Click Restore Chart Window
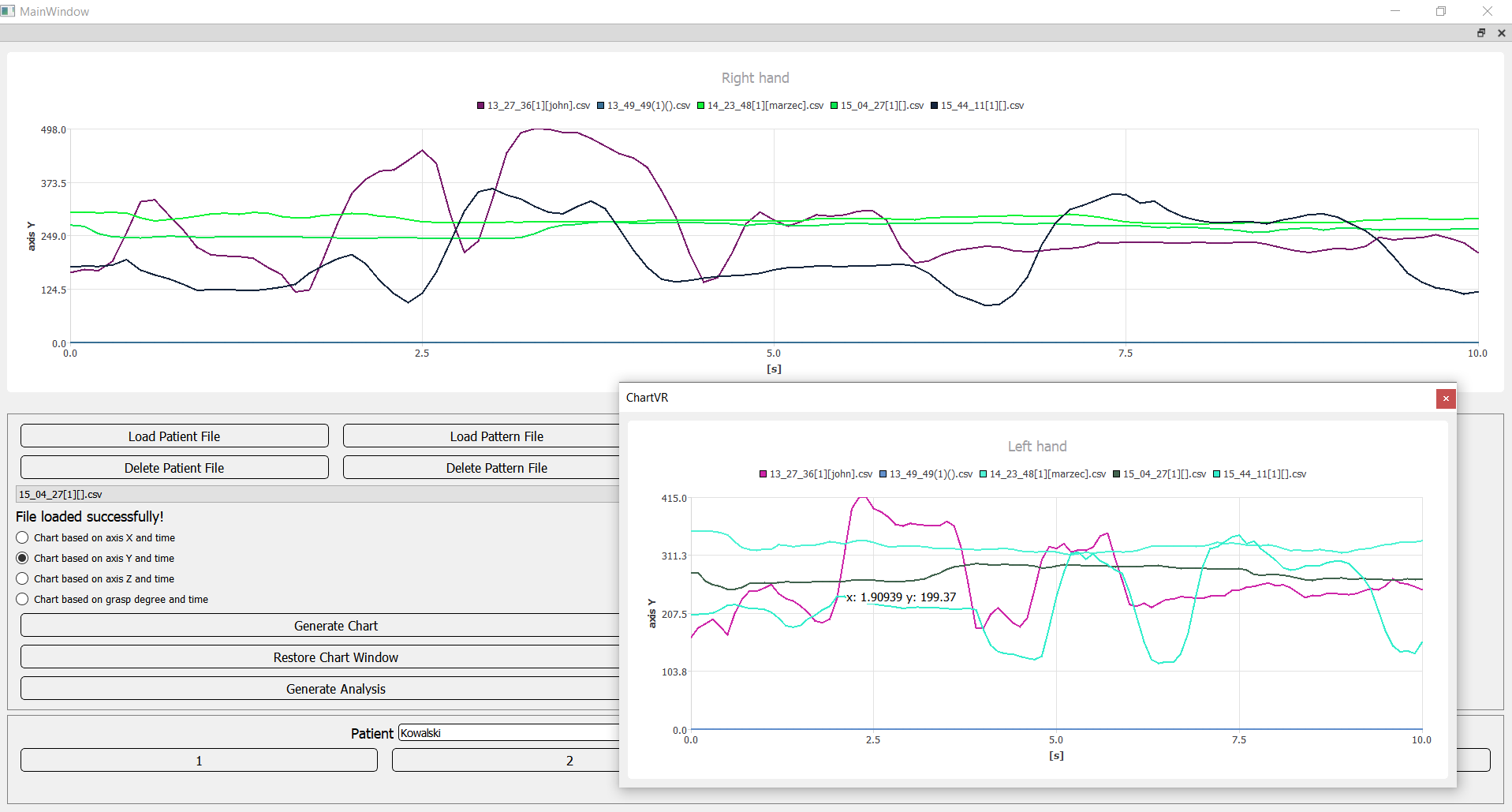 (320, 657)
